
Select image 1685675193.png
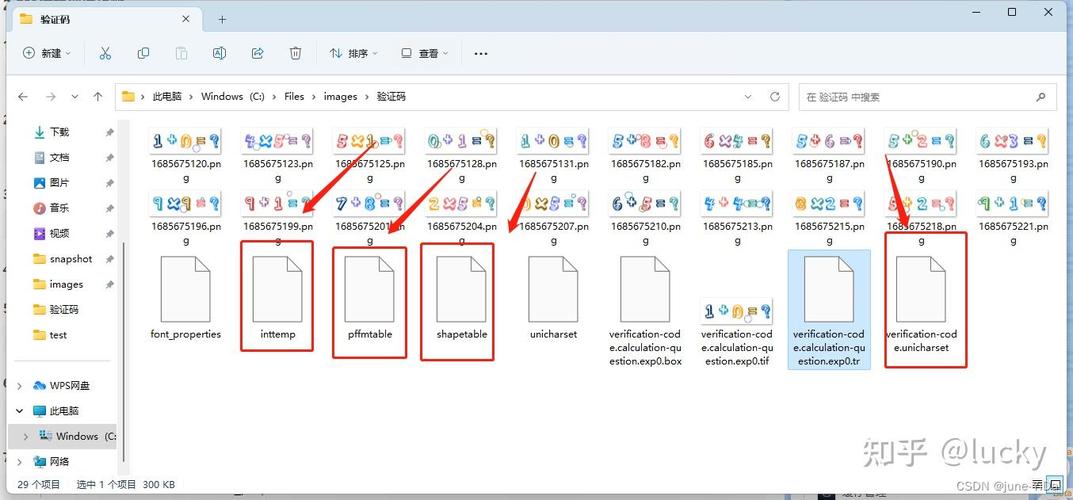[x=1013, y=157]
